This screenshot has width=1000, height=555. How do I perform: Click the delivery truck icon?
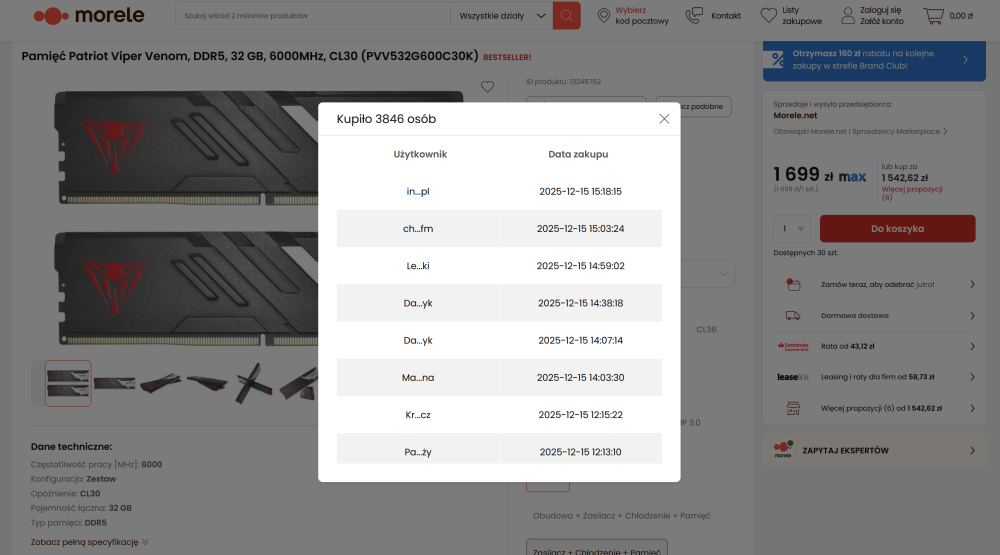[793, 315]
